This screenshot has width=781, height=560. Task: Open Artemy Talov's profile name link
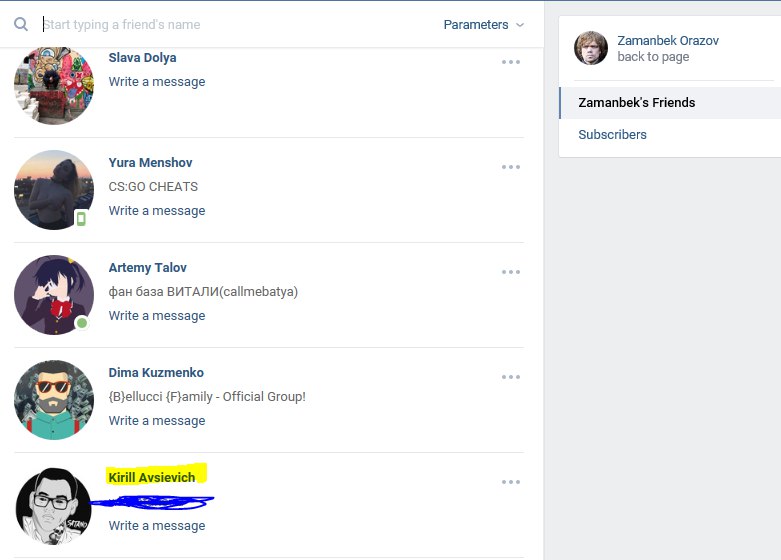tap(147, 268)
